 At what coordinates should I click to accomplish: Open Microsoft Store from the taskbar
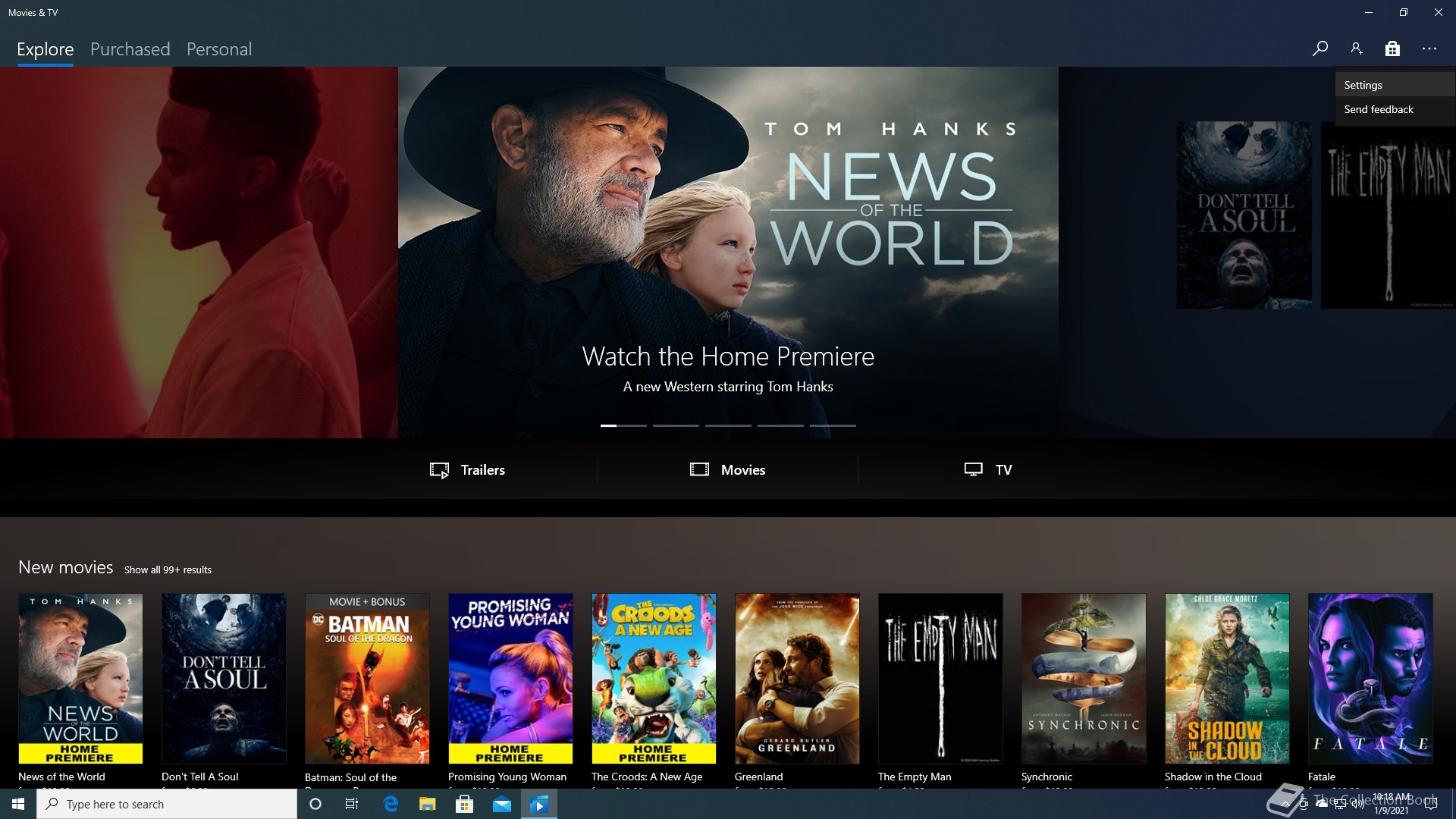pos(465,804)
